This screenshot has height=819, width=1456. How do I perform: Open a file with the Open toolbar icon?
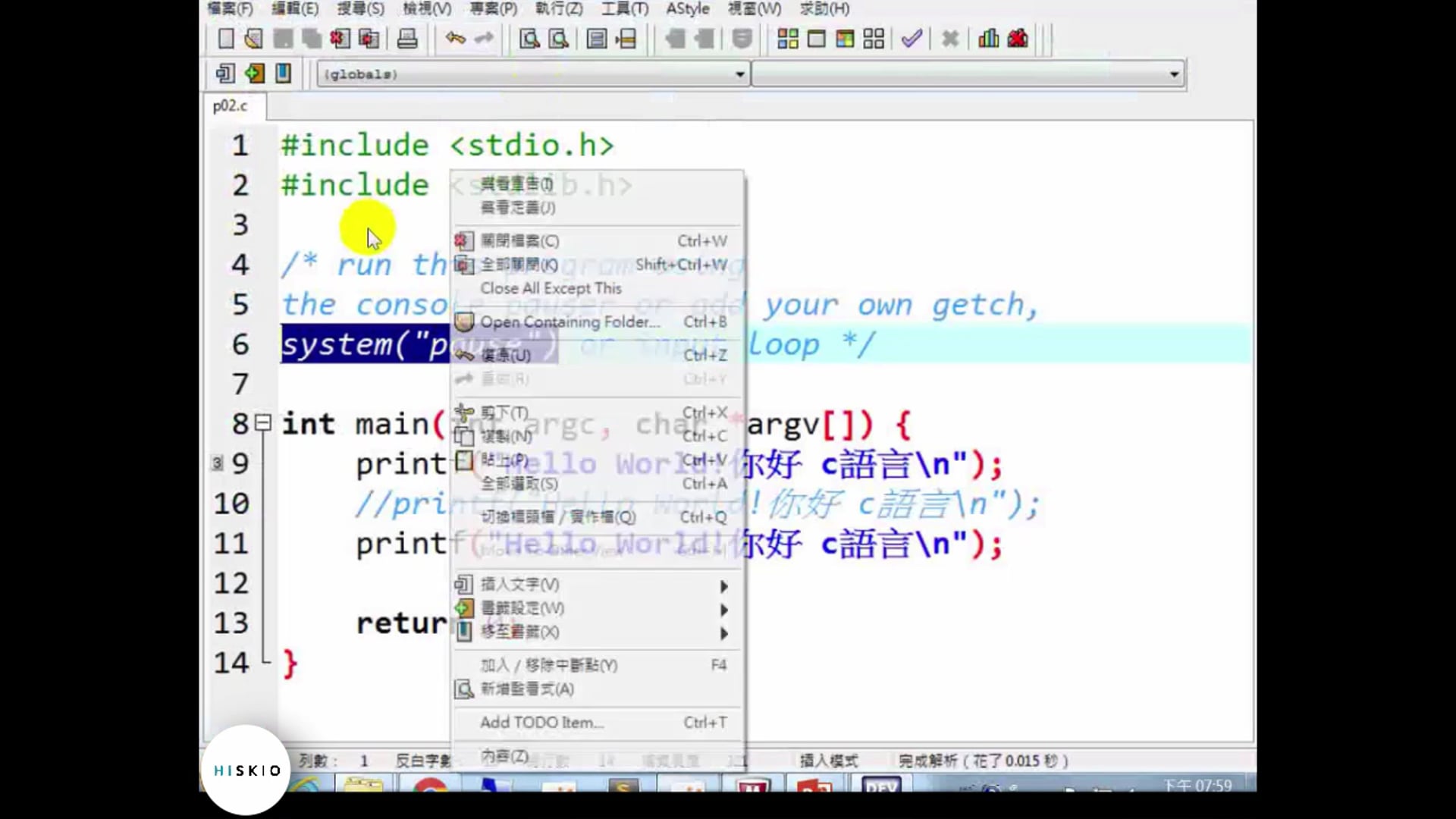pyautogui.click(x=253, y=38)
